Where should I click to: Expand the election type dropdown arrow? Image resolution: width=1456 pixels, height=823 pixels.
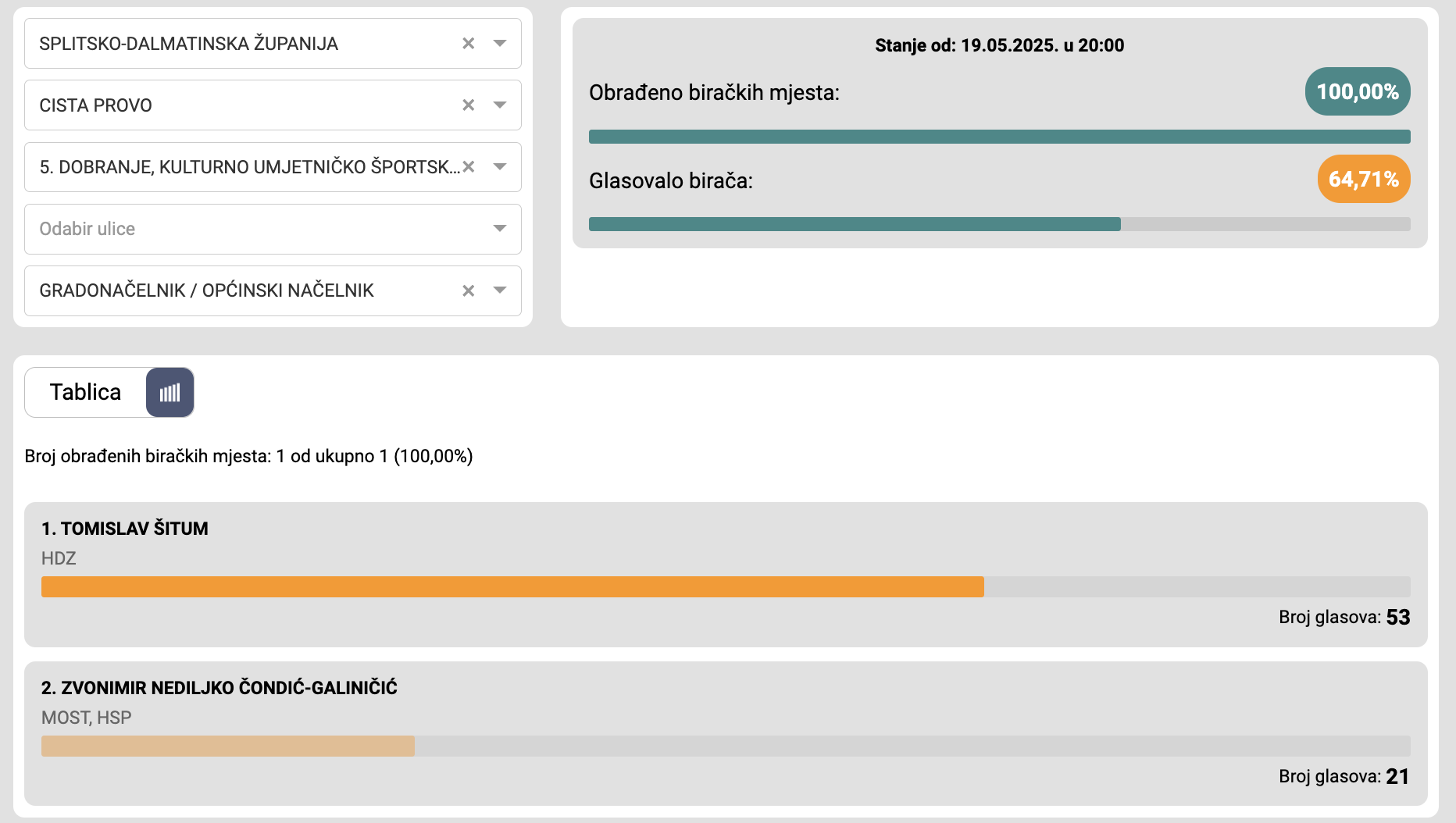[x=500, y=291]
